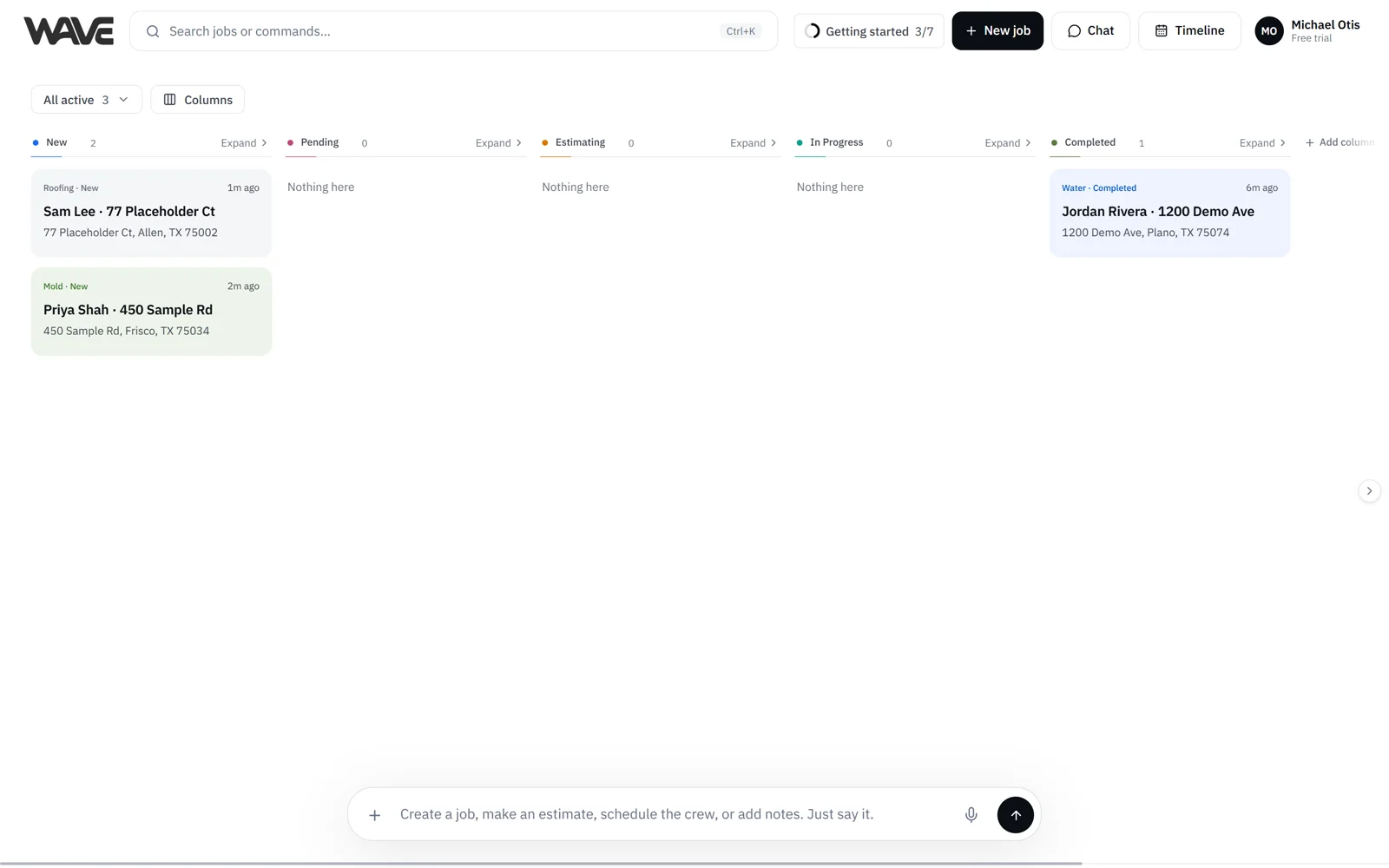
Task: Click address 77 Placeholder Ct, Allen, TX 75002
Action: [x=130, y=233]
